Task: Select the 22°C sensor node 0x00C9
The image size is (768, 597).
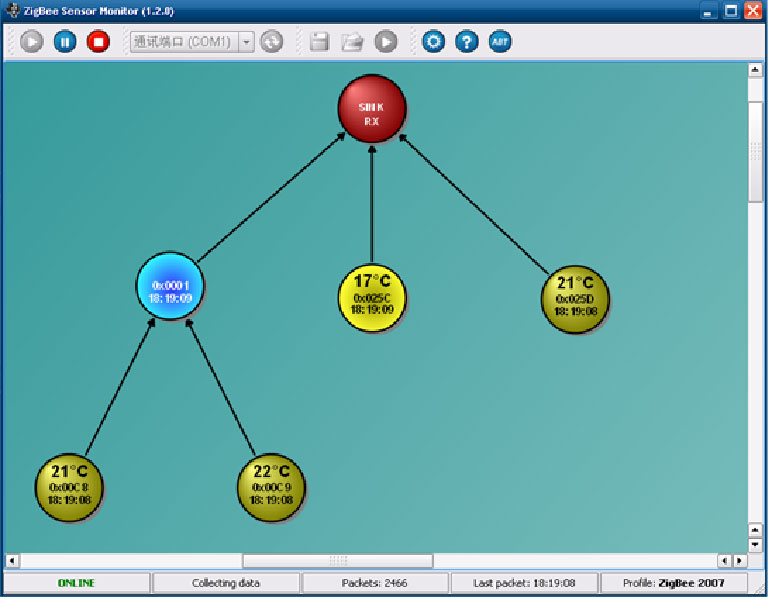Action: 270,485
